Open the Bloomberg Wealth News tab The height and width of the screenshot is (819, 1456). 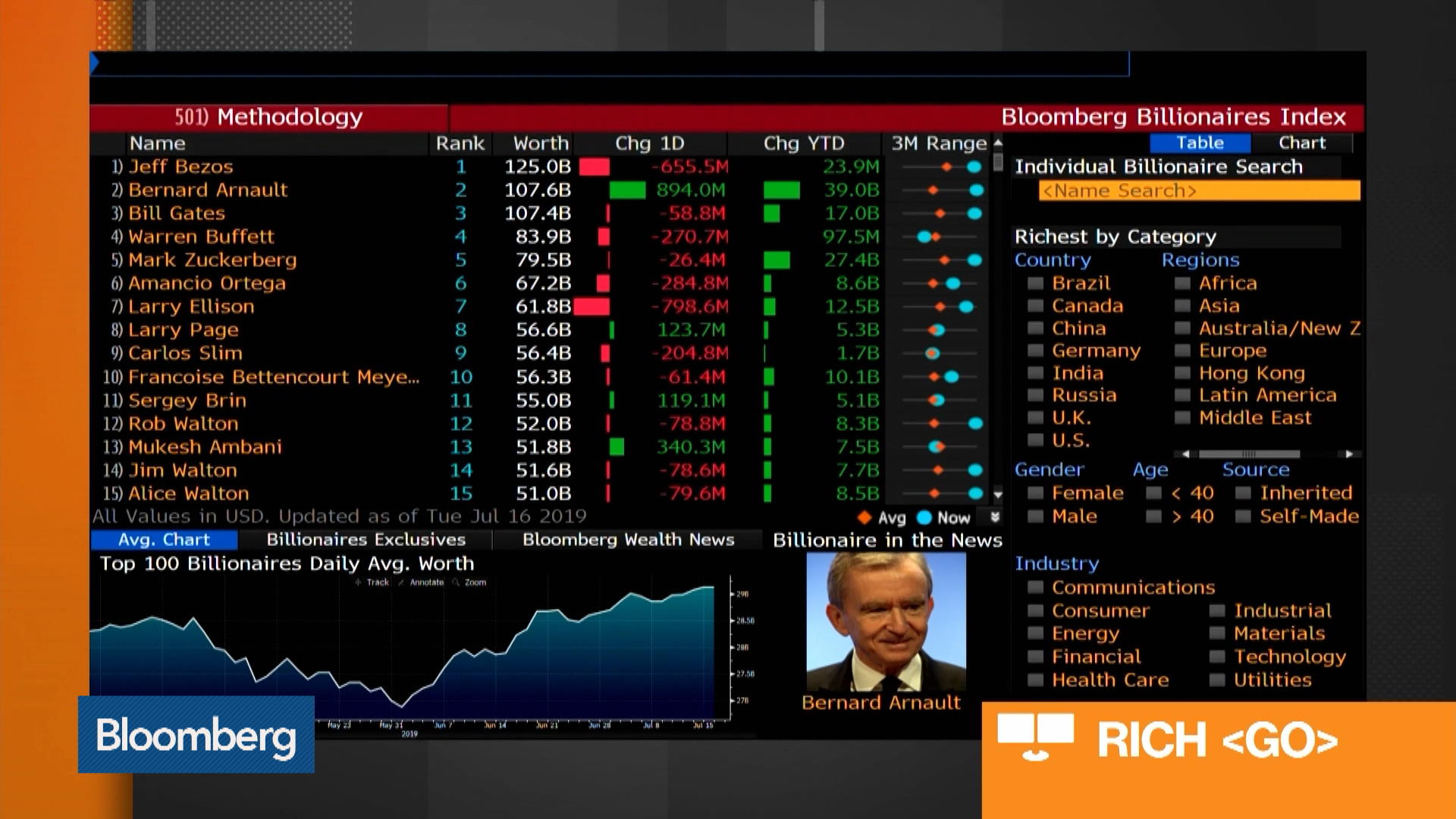coord(628,540)
